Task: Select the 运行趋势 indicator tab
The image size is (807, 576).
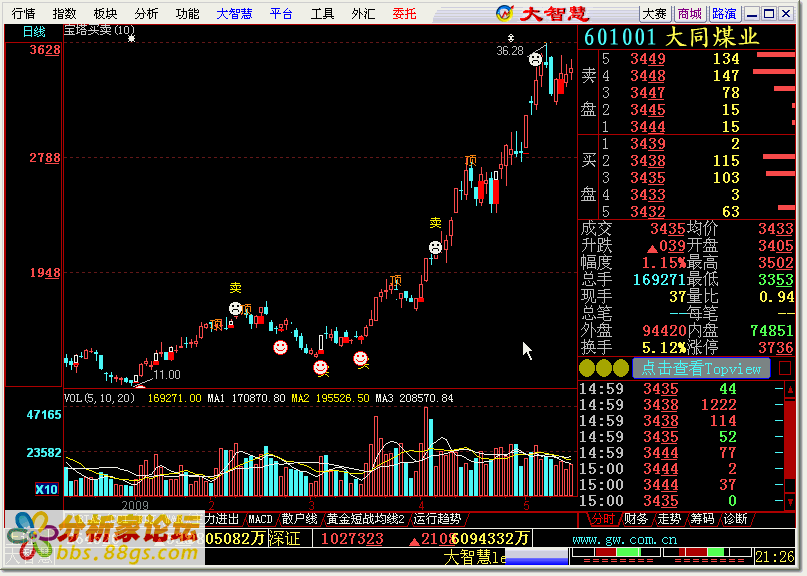Action: [437, 519]
